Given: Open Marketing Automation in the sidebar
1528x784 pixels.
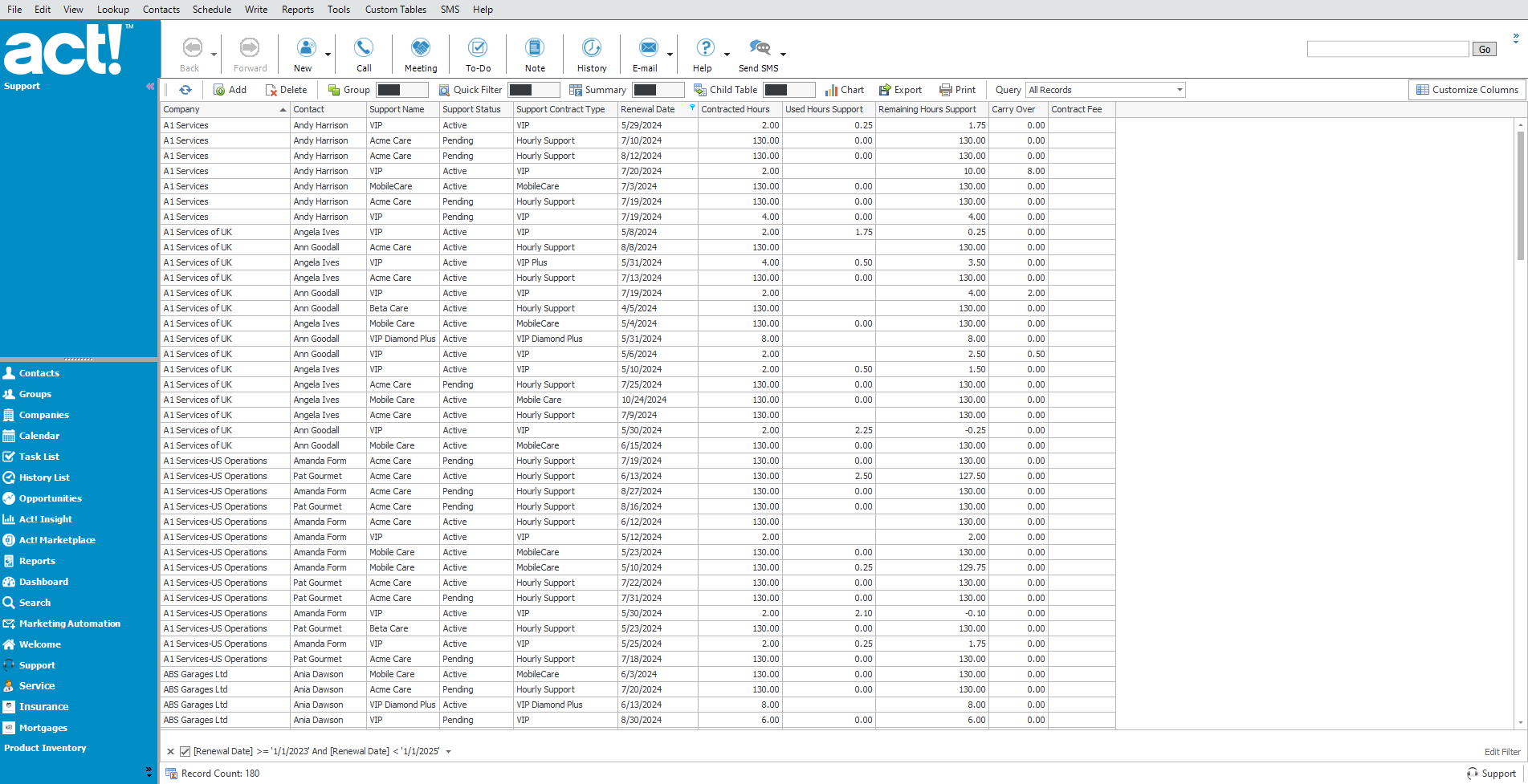Looking at the screenshot, I should (x=69, y=624).
